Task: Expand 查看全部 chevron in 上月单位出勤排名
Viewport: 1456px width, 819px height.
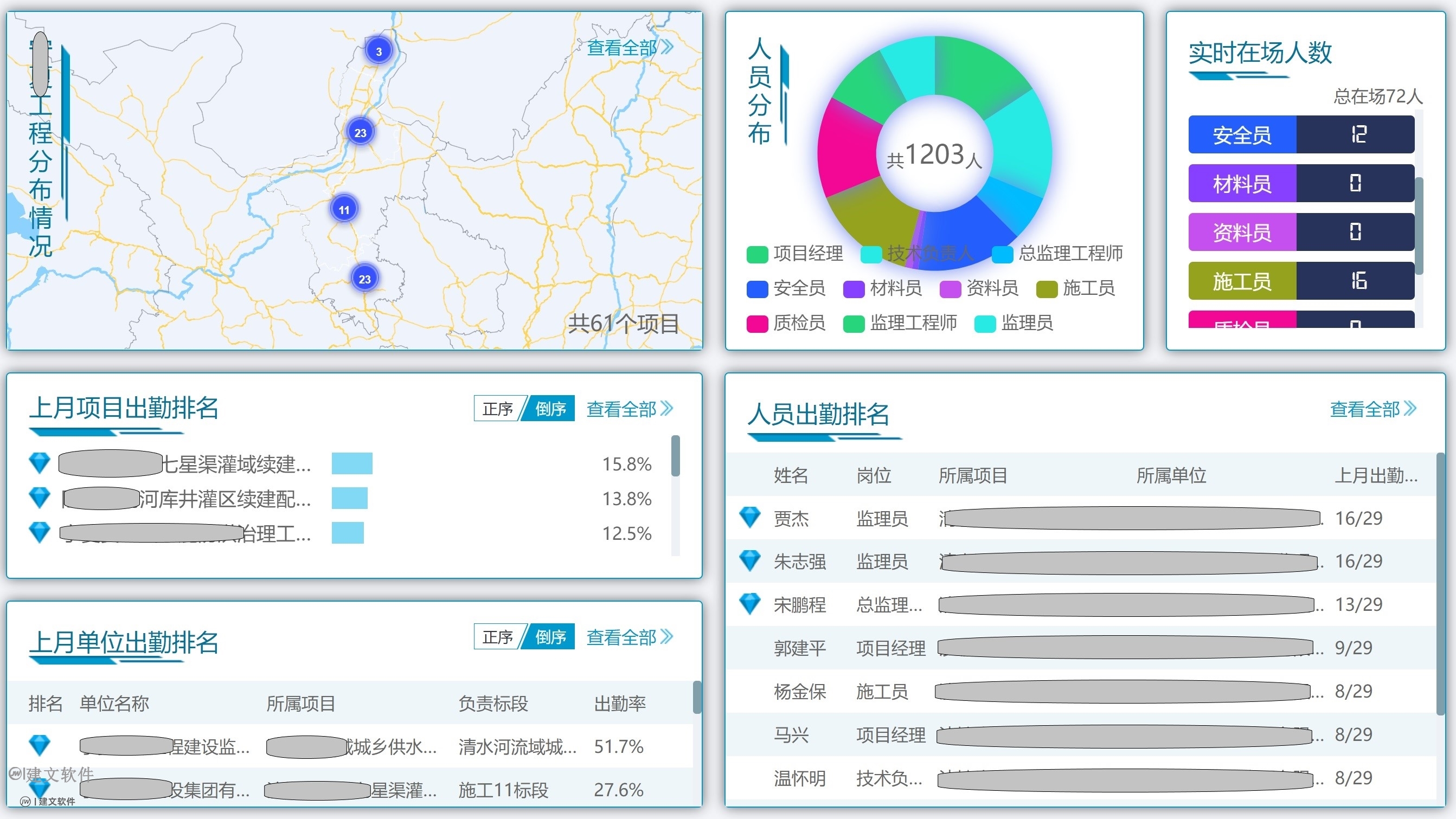Action: click(x=666, y=637)
